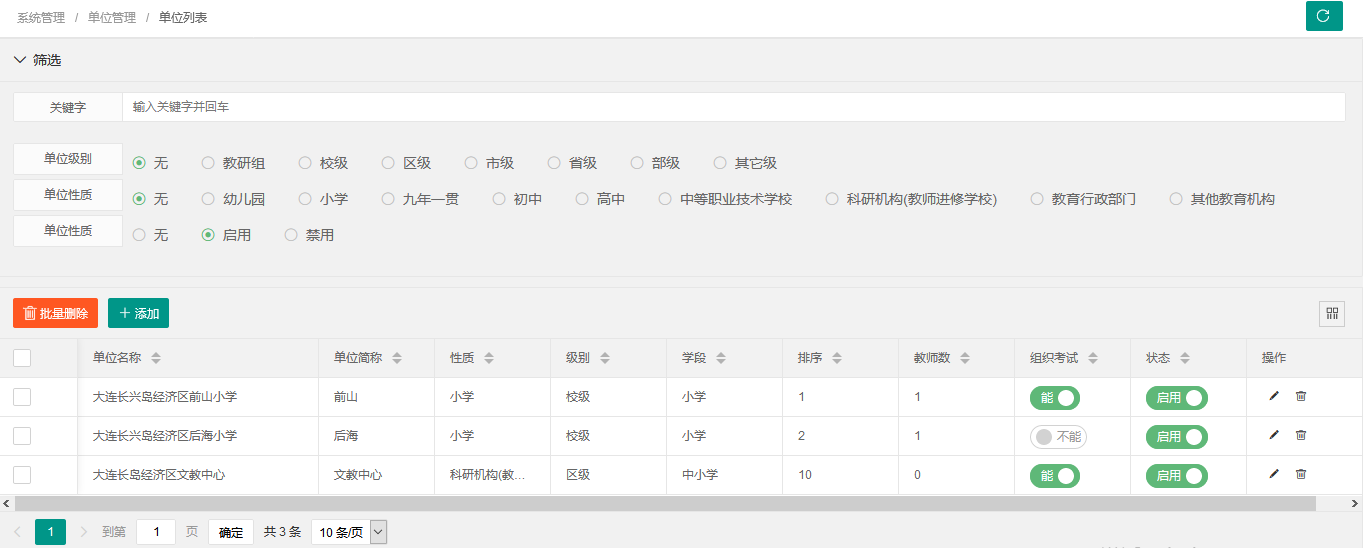1363x548 pixels.
Task: Sort by 学段 column arrows
Action: point(721,358)
